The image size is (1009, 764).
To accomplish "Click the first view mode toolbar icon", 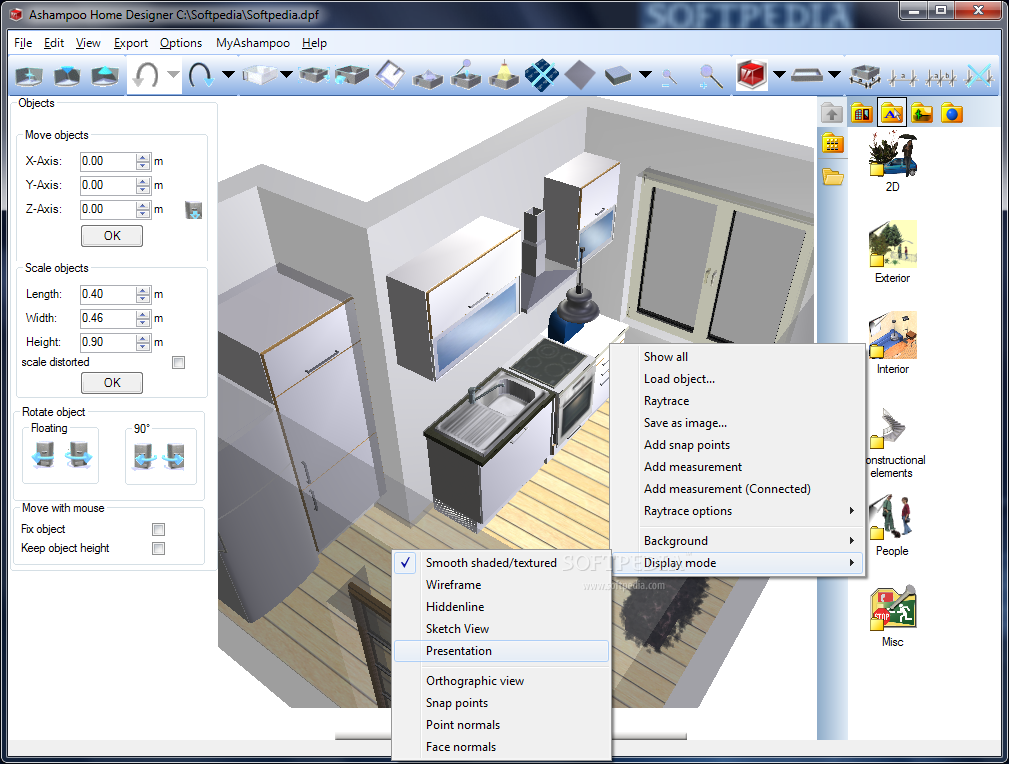I will pos(29,76).
